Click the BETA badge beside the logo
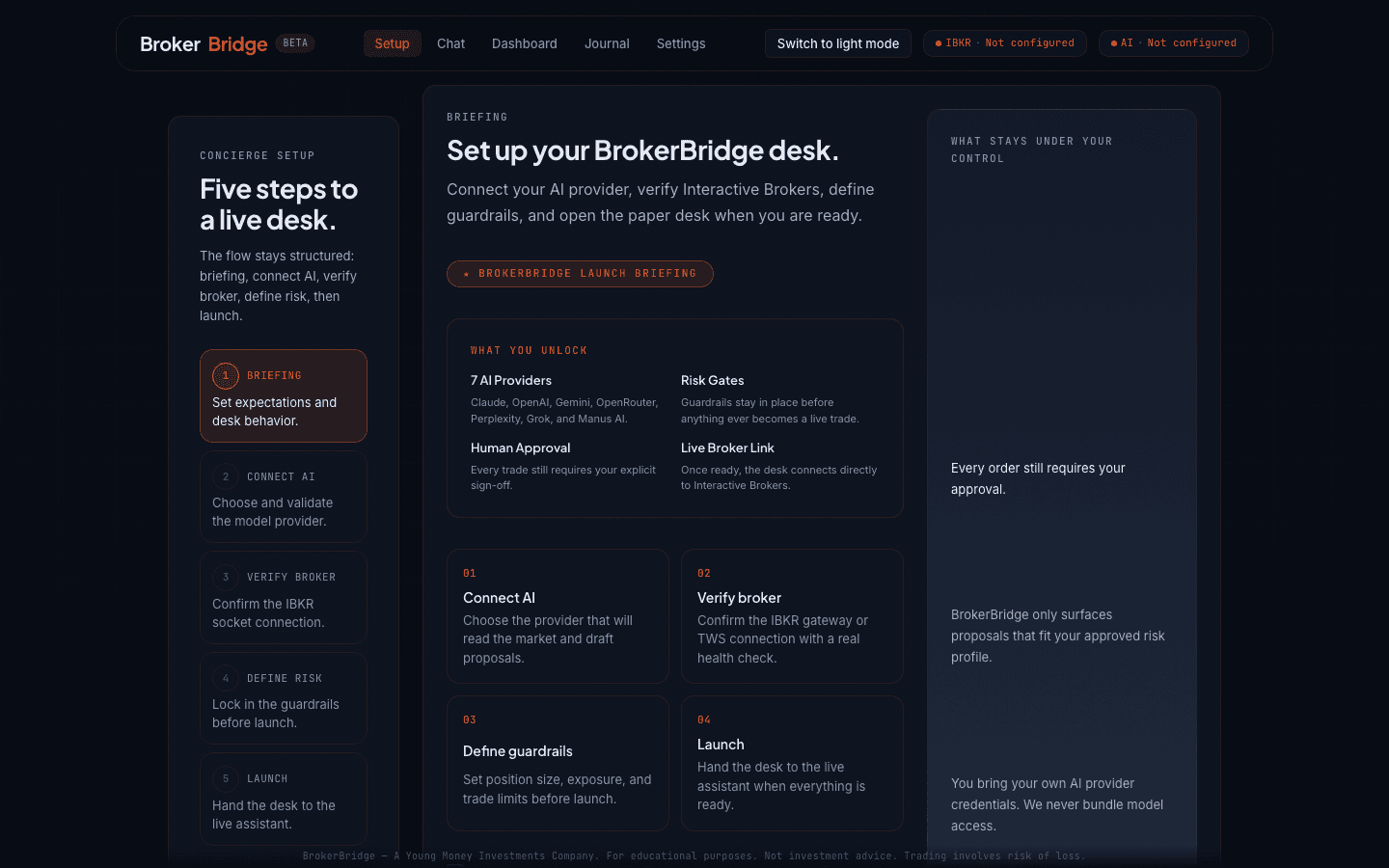This screenshot has height=868, width=1389. (x=295, y=42)
